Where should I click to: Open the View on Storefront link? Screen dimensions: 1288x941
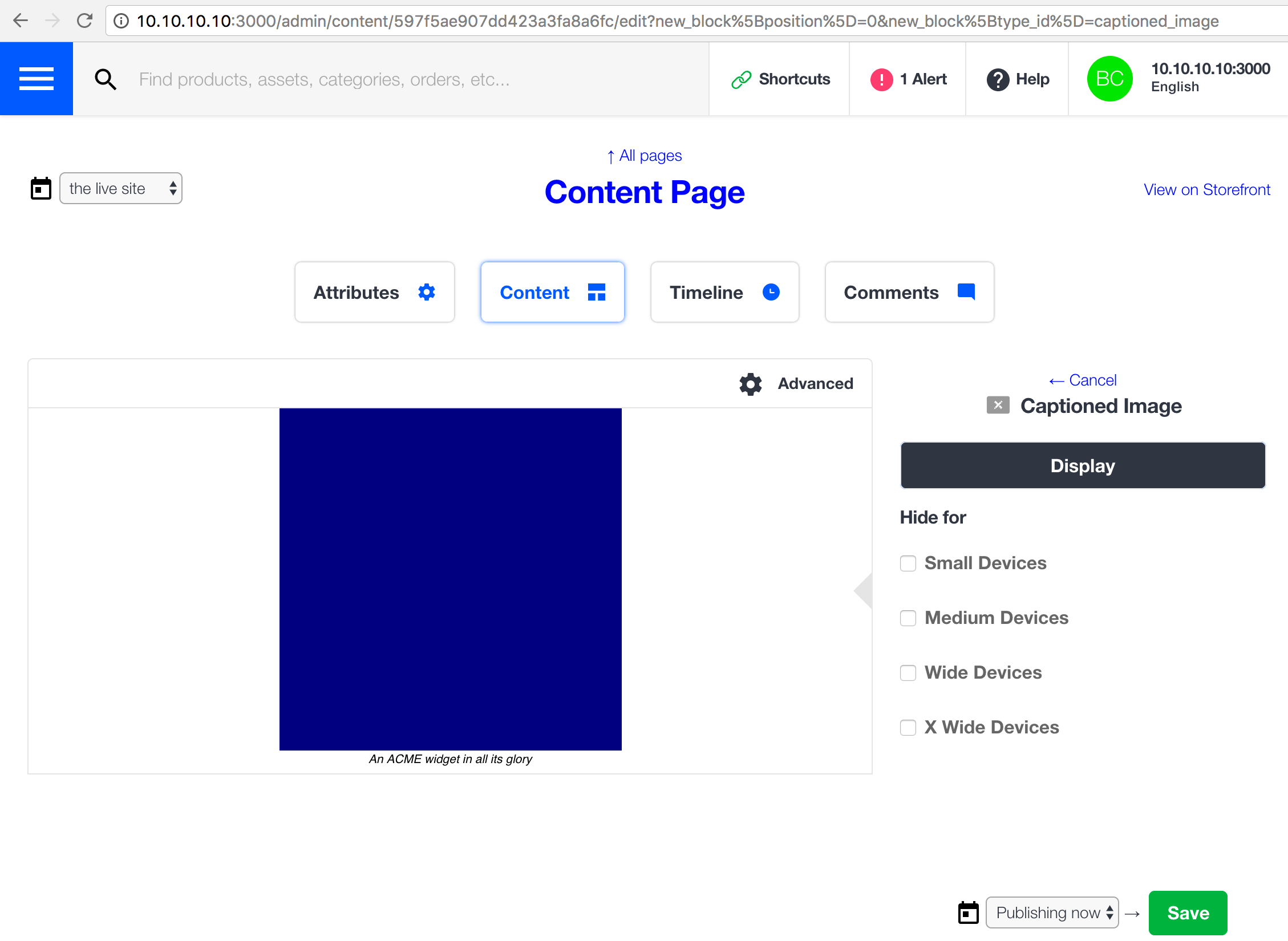click(x=1207, y=189)
